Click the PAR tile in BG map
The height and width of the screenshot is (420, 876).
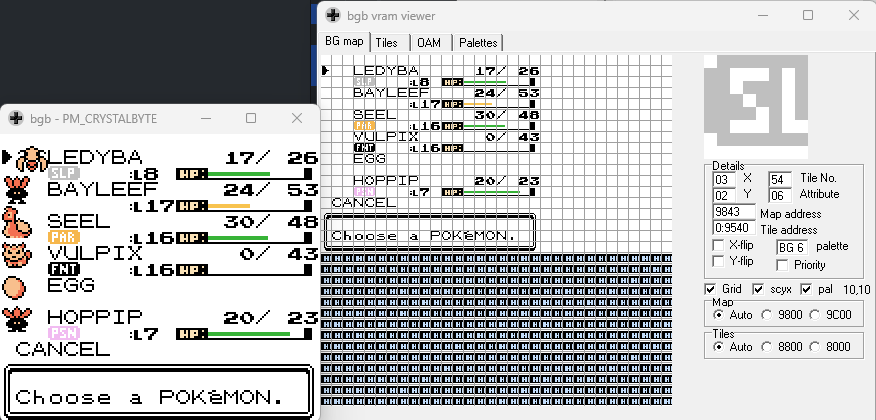(x=364, y=125)
